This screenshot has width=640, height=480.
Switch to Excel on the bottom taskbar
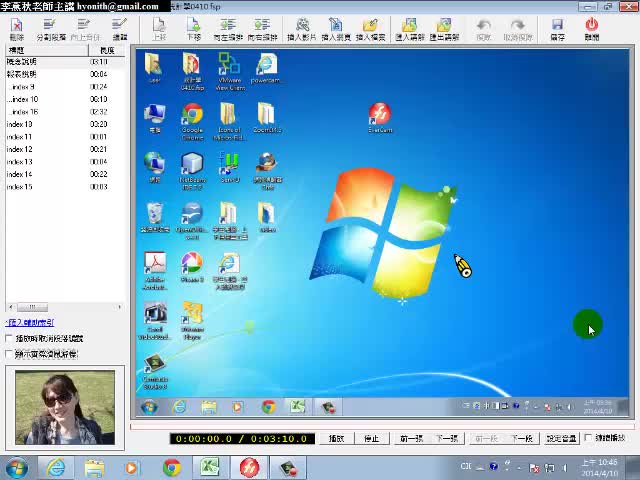210,468
